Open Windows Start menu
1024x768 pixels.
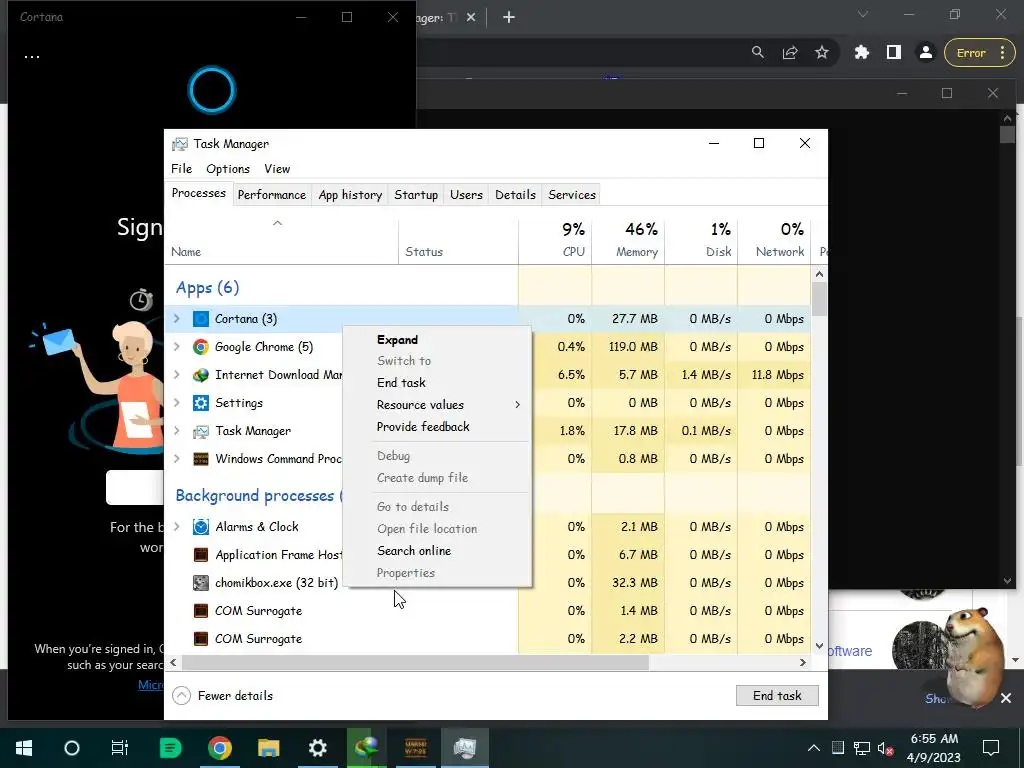(24, 748)
